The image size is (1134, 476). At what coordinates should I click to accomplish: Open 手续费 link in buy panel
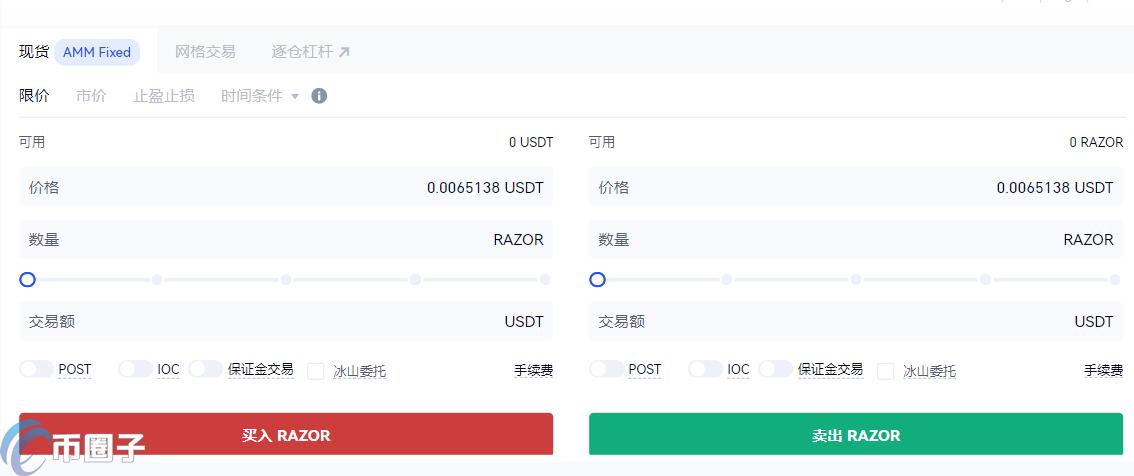pos(534,370)
